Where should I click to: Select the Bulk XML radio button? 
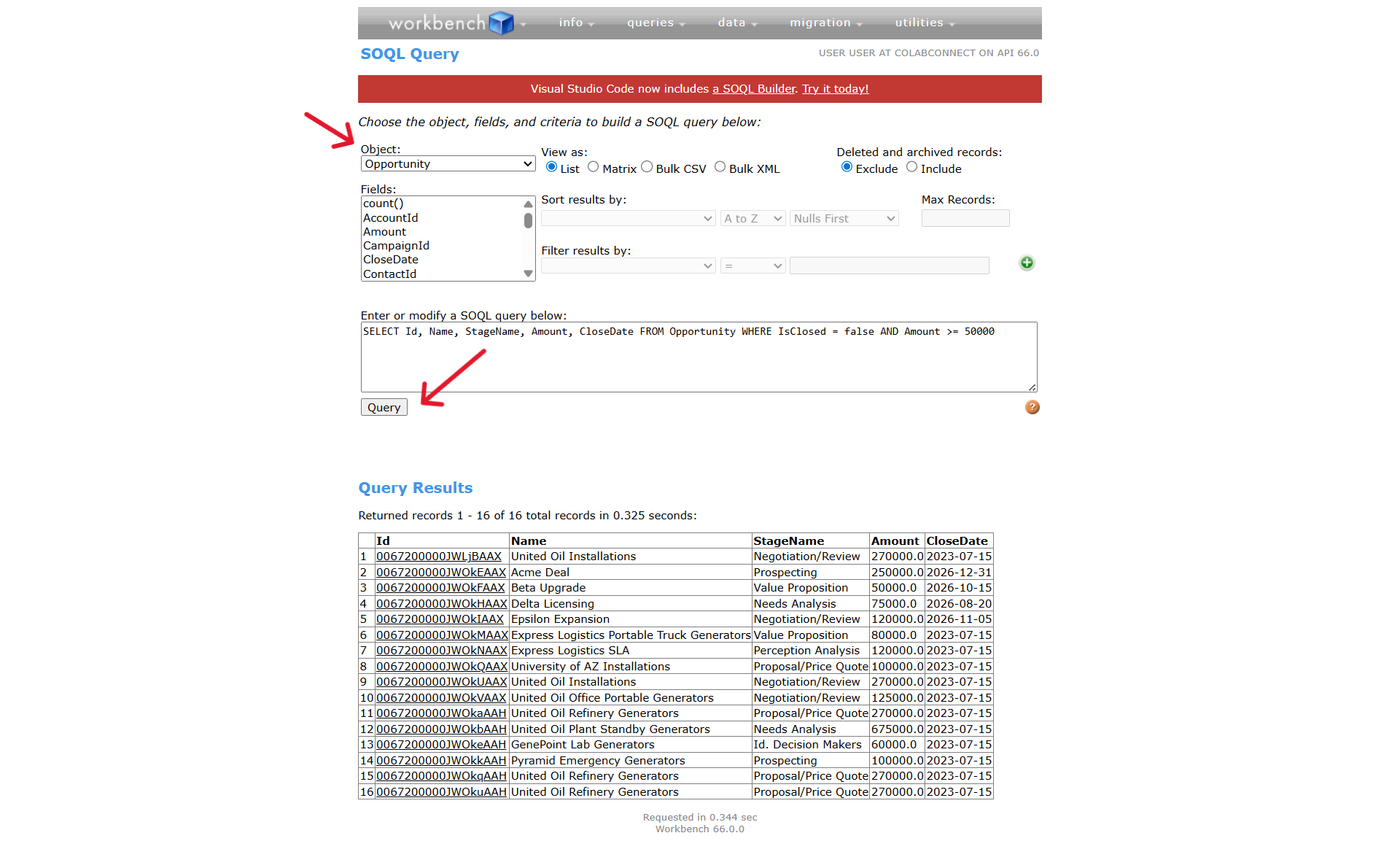click(x=720, y=167)
